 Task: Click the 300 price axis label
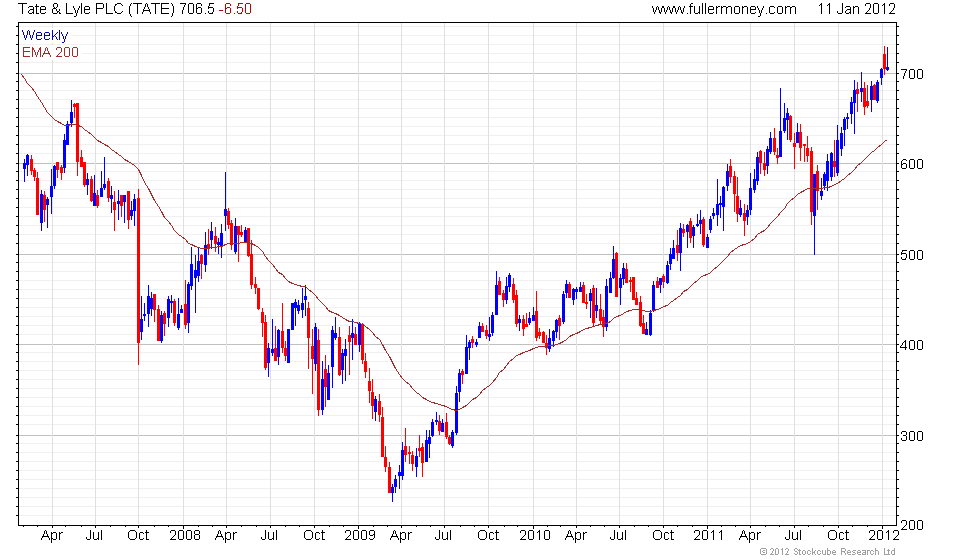click(x=911, y=436)
